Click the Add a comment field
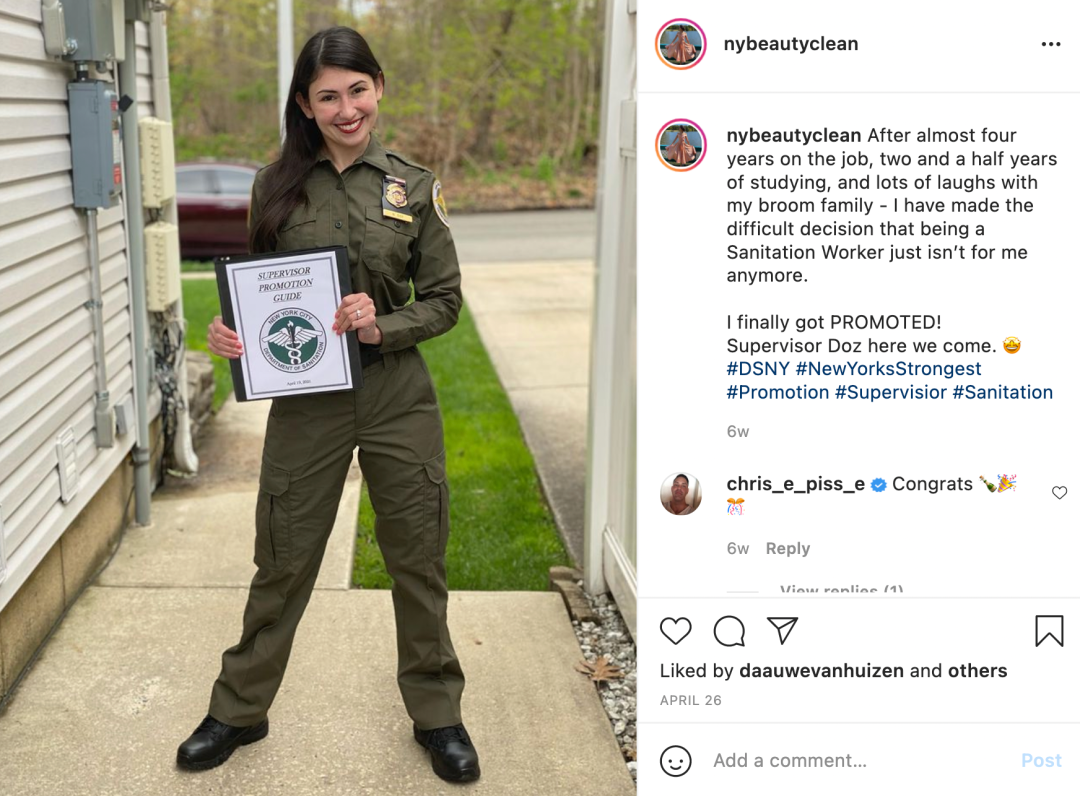The width and height of the screenshot is (1080, 796). click(861, 761)
